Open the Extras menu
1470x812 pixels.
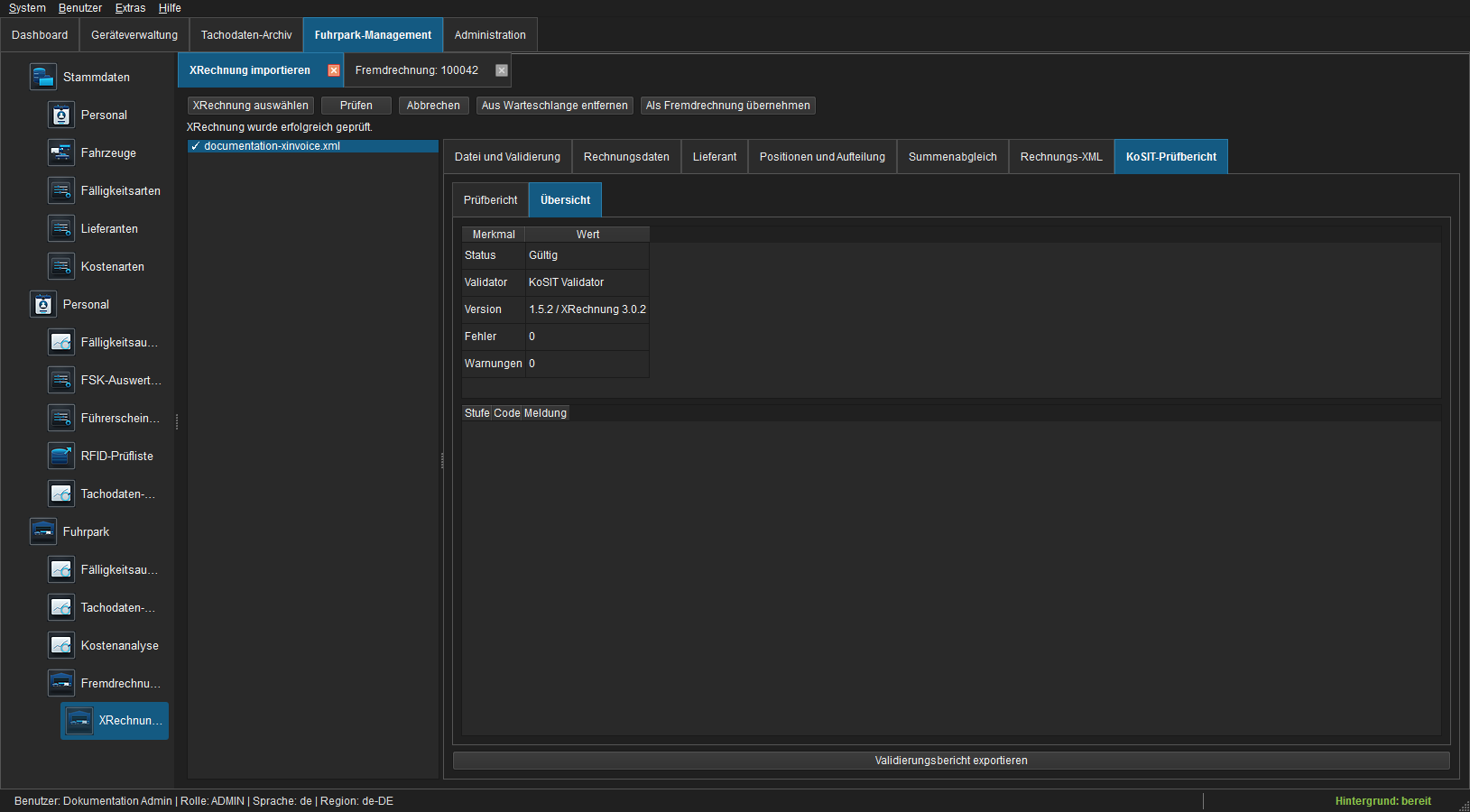(x=130, y=8)
